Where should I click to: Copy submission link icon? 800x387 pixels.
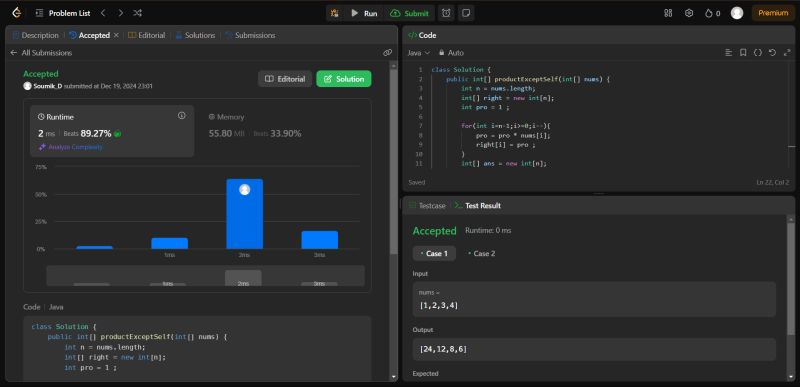tap(387, 53)
